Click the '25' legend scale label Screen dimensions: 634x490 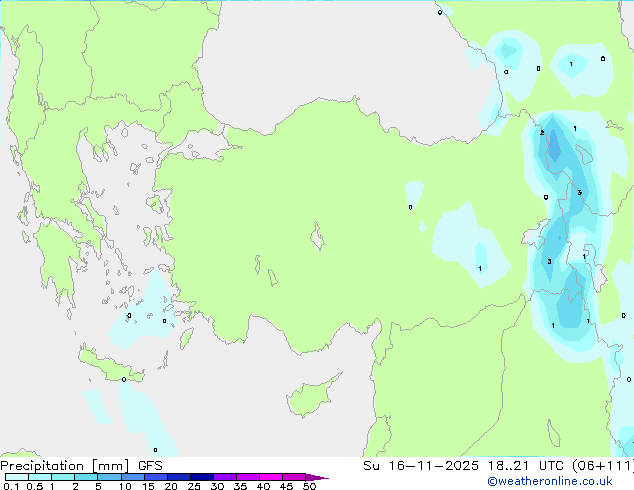tap(194, 486)
